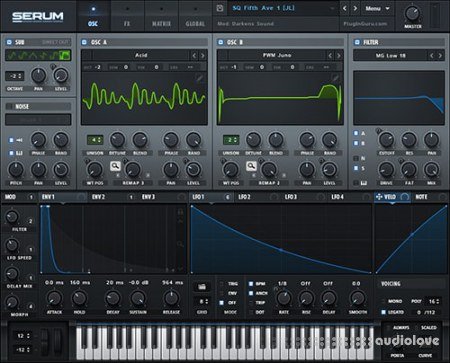Open the LFO shape folder icon

(202, 287)
